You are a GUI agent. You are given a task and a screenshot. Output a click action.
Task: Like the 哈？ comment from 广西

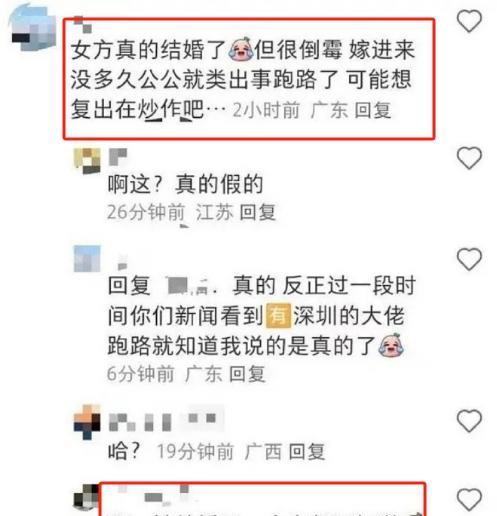[469, 421]
